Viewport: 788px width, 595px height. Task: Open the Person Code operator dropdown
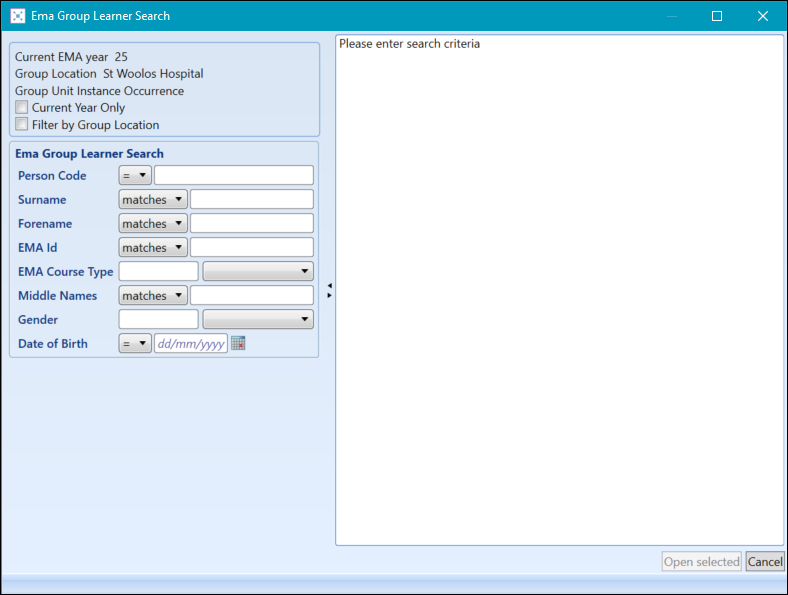tap(135, 175)
